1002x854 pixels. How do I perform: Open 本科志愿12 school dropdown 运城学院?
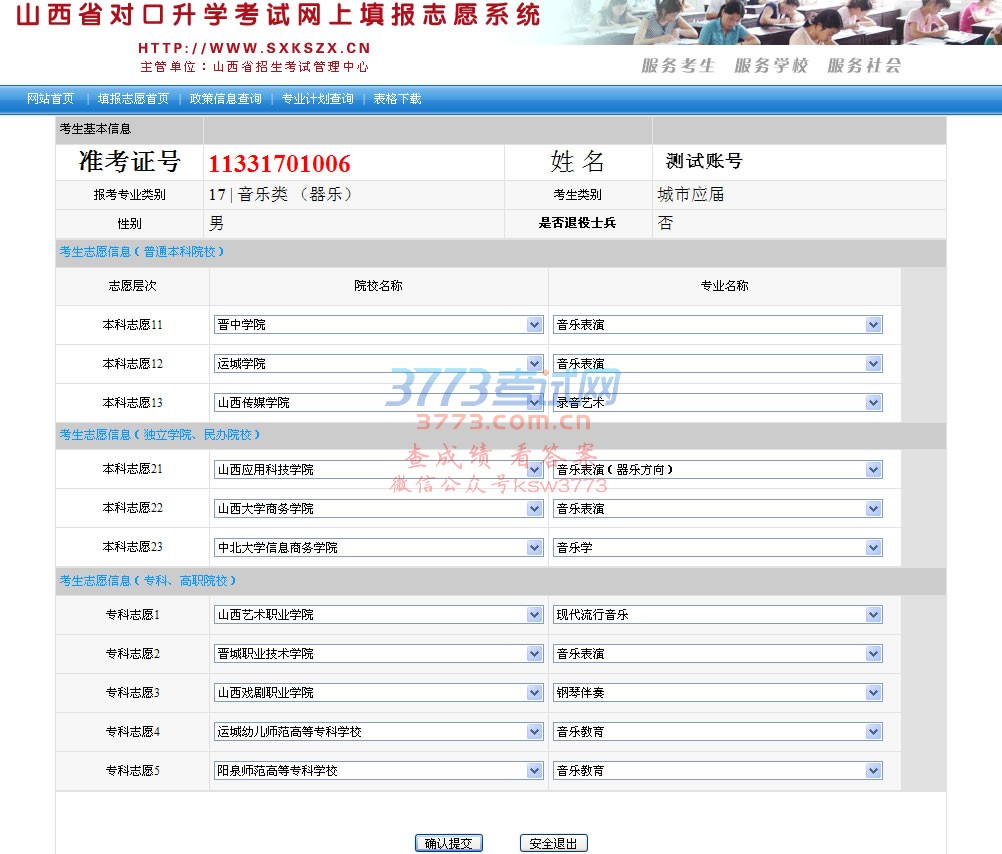[x=378, y=364]
